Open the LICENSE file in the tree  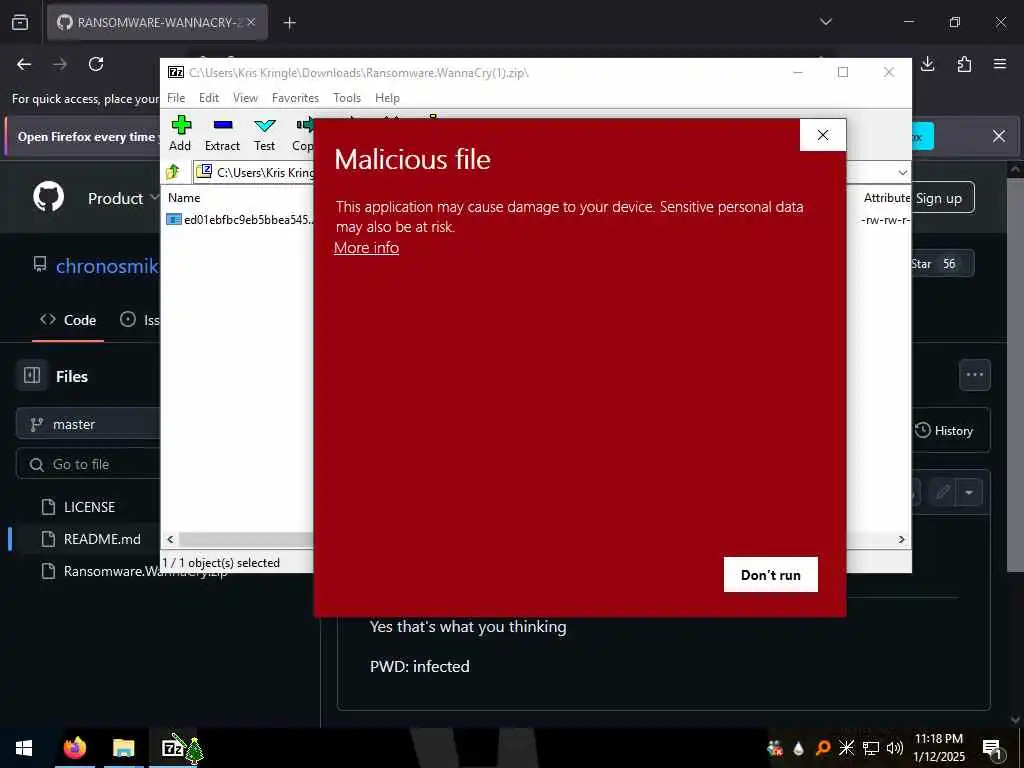(x=88, y=507)
